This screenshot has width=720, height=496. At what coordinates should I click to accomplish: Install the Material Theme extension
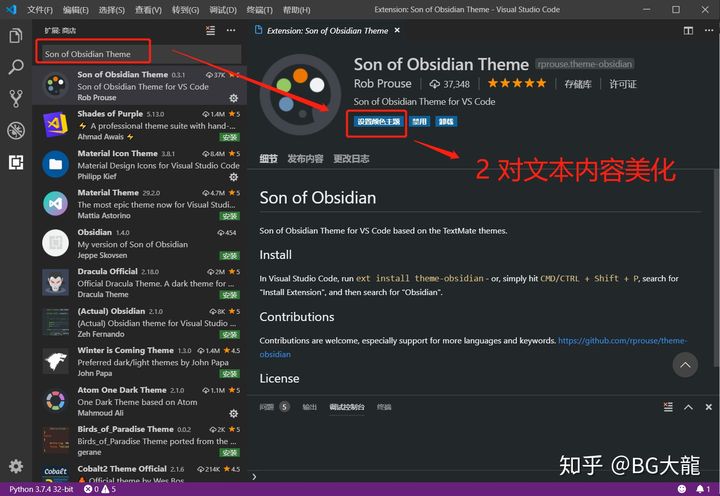coord(230,216)
